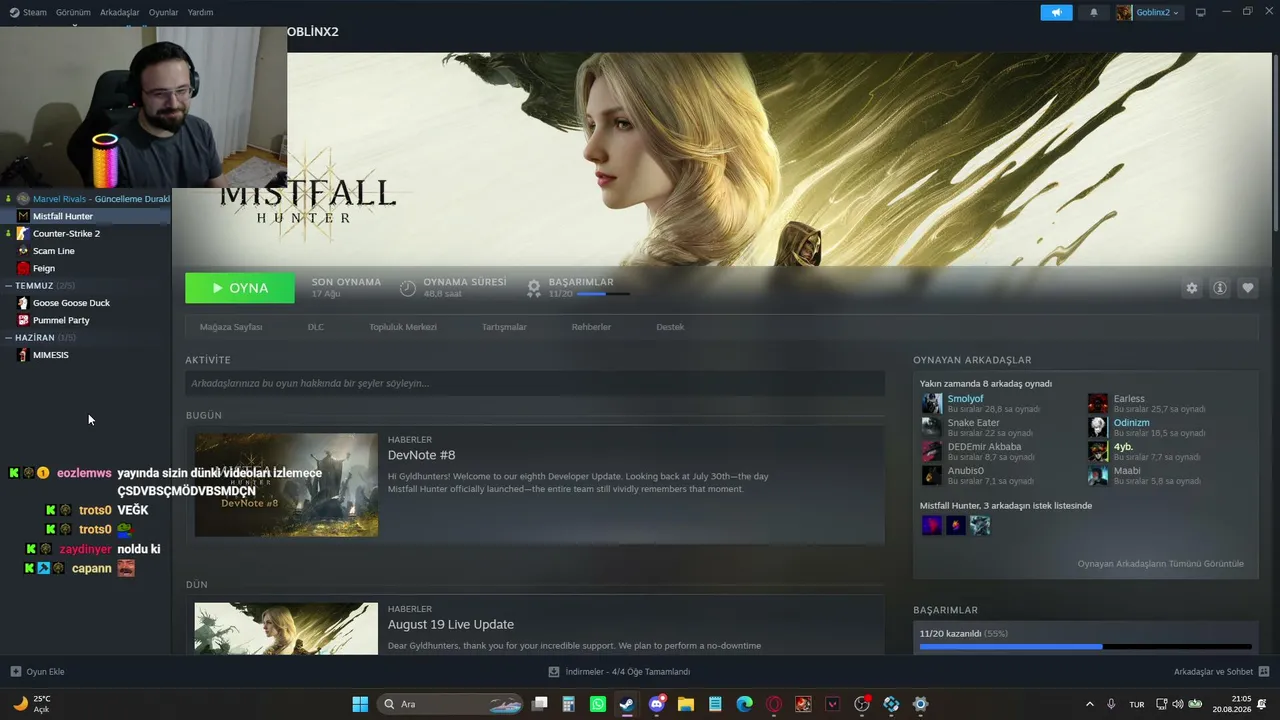Open the August 19 Live Update thumbnail
This screenshot has width=1280, height=720.
click(x=286, y=628)
